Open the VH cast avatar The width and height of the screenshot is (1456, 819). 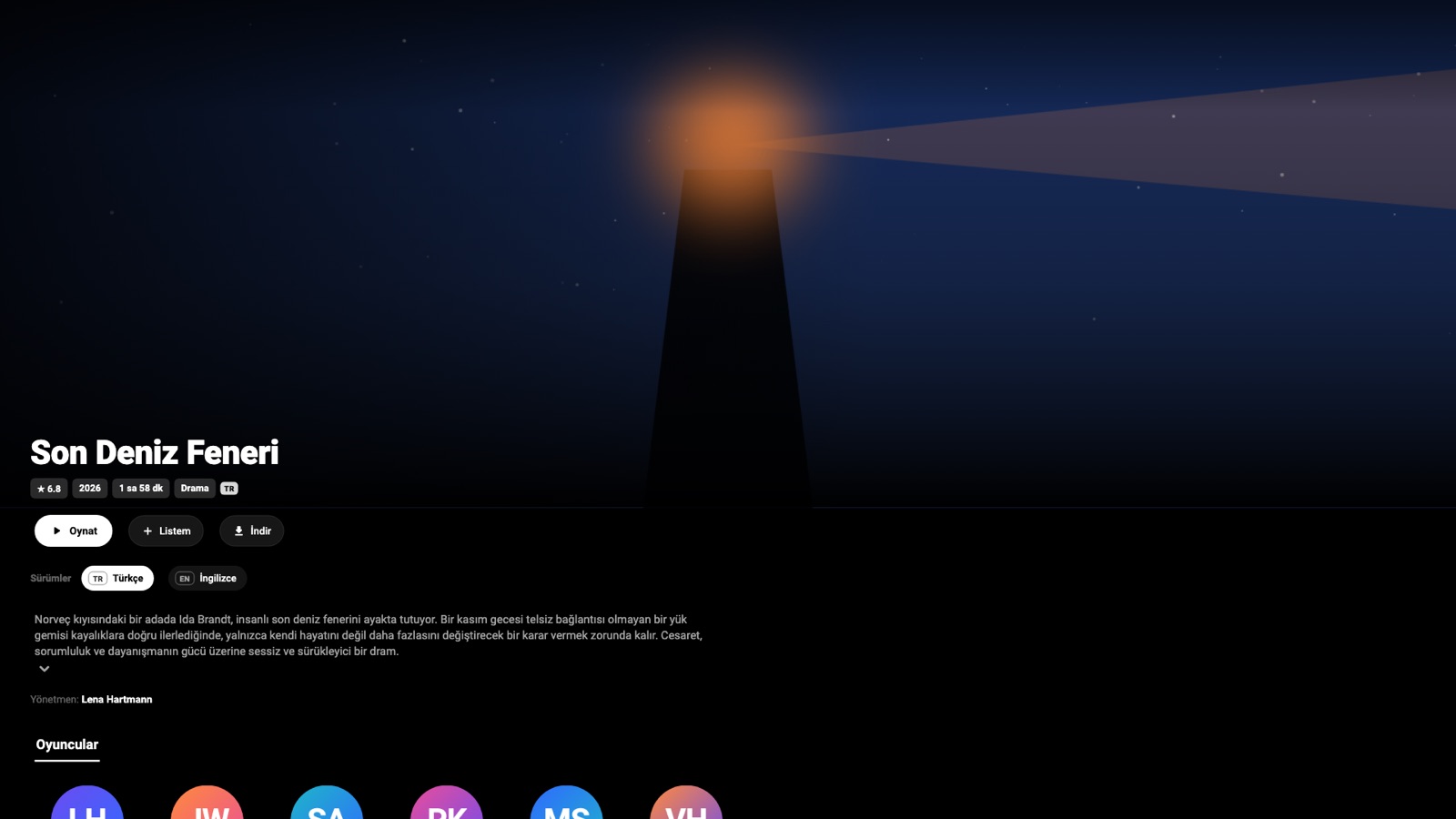686,803
